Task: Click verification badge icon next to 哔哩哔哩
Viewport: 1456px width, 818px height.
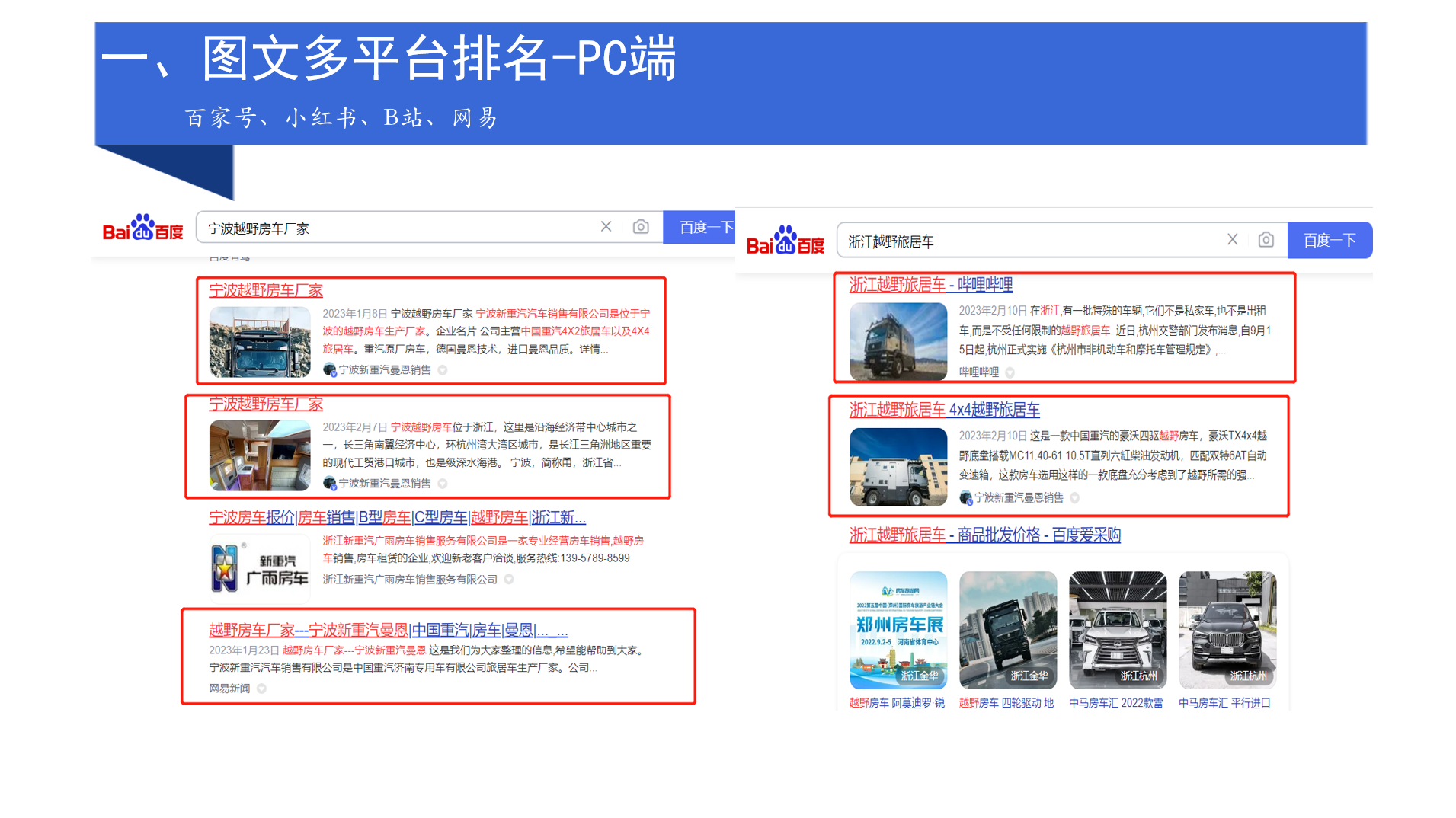Action: point(1010,372)
